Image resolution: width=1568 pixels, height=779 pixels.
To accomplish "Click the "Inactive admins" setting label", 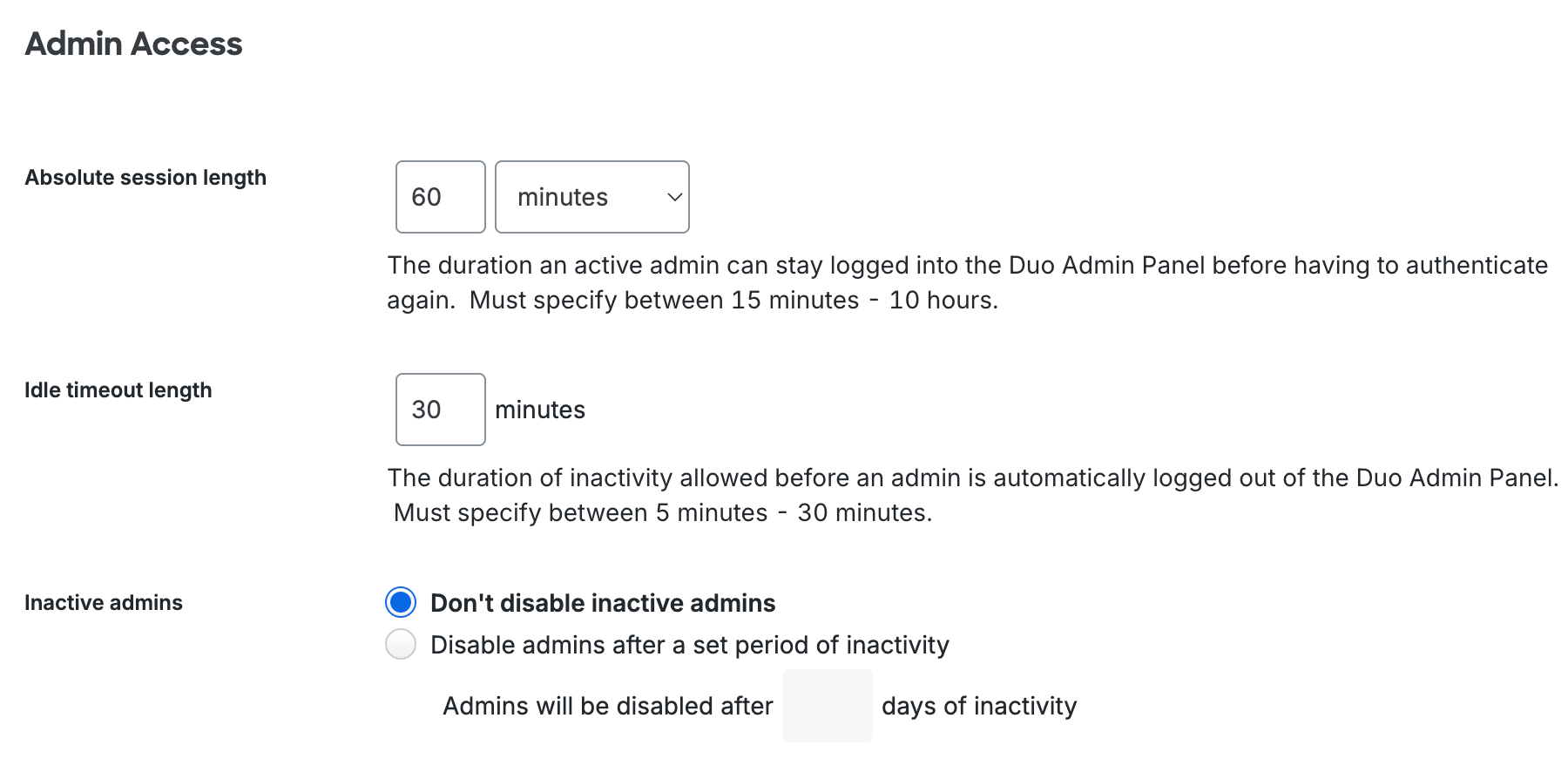I will pos(104,603).
